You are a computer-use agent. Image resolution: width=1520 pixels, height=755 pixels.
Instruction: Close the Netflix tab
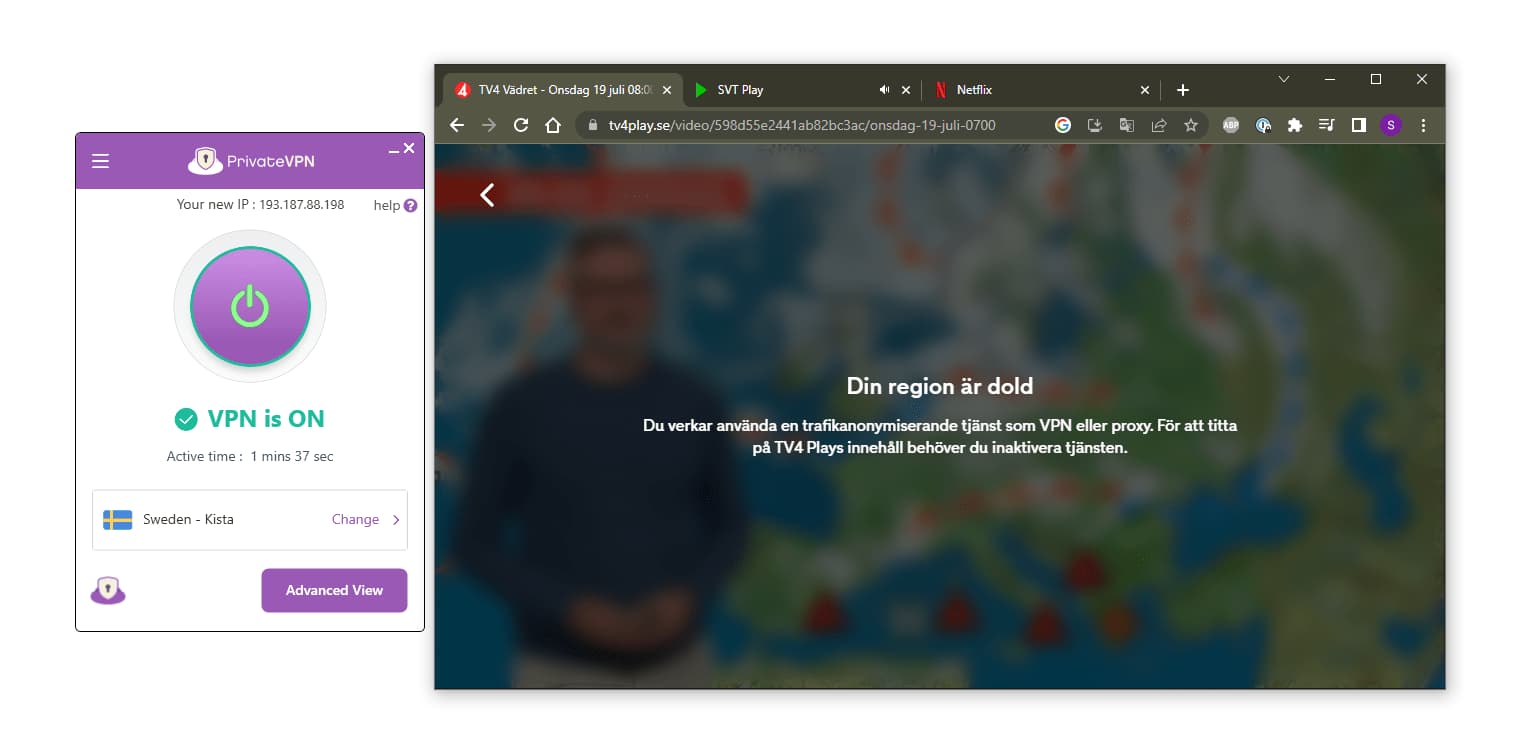pyautogui.click(x=1145, y=90)
